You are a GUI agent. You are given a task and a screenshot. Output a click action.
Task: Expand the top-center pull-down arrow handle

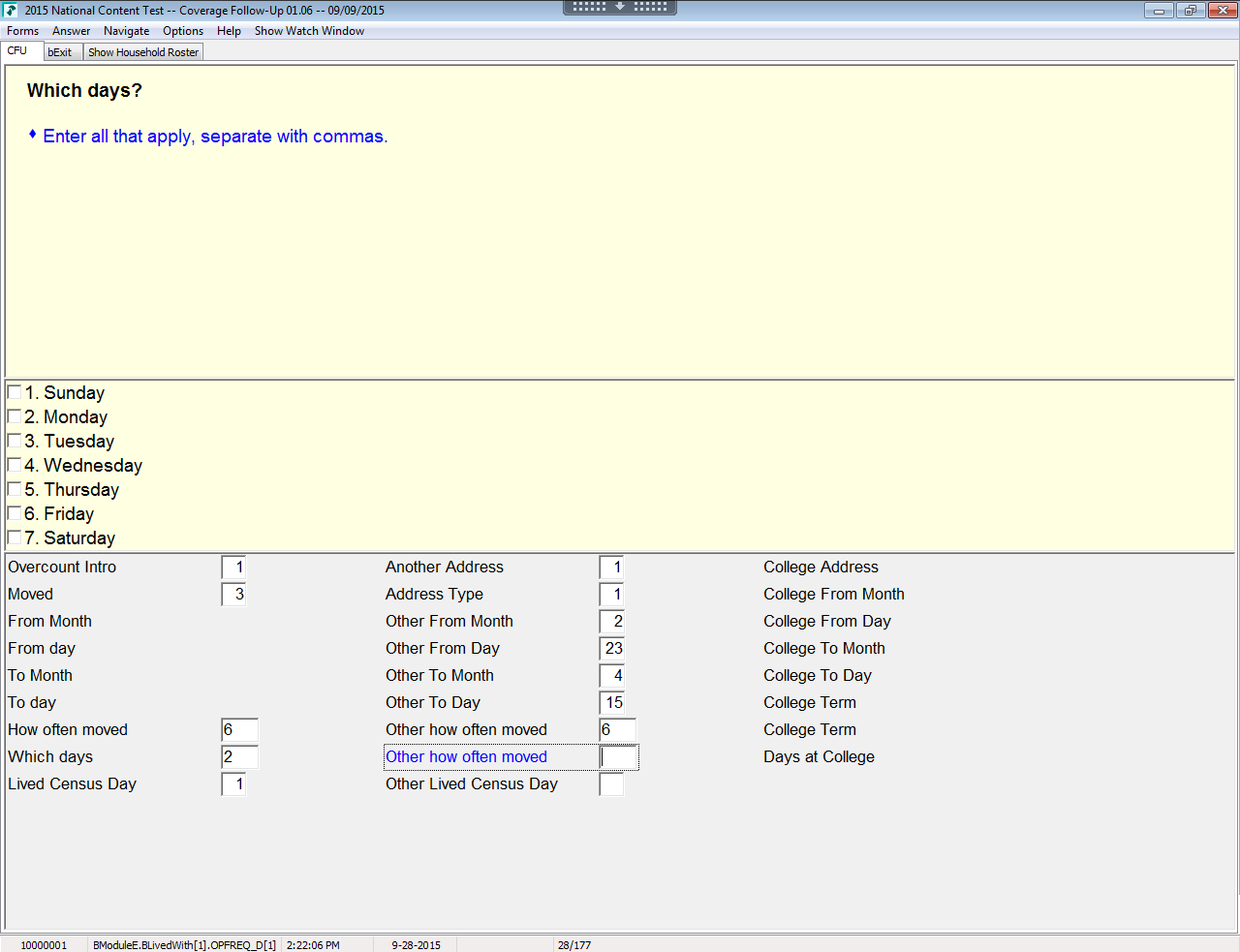620,7
